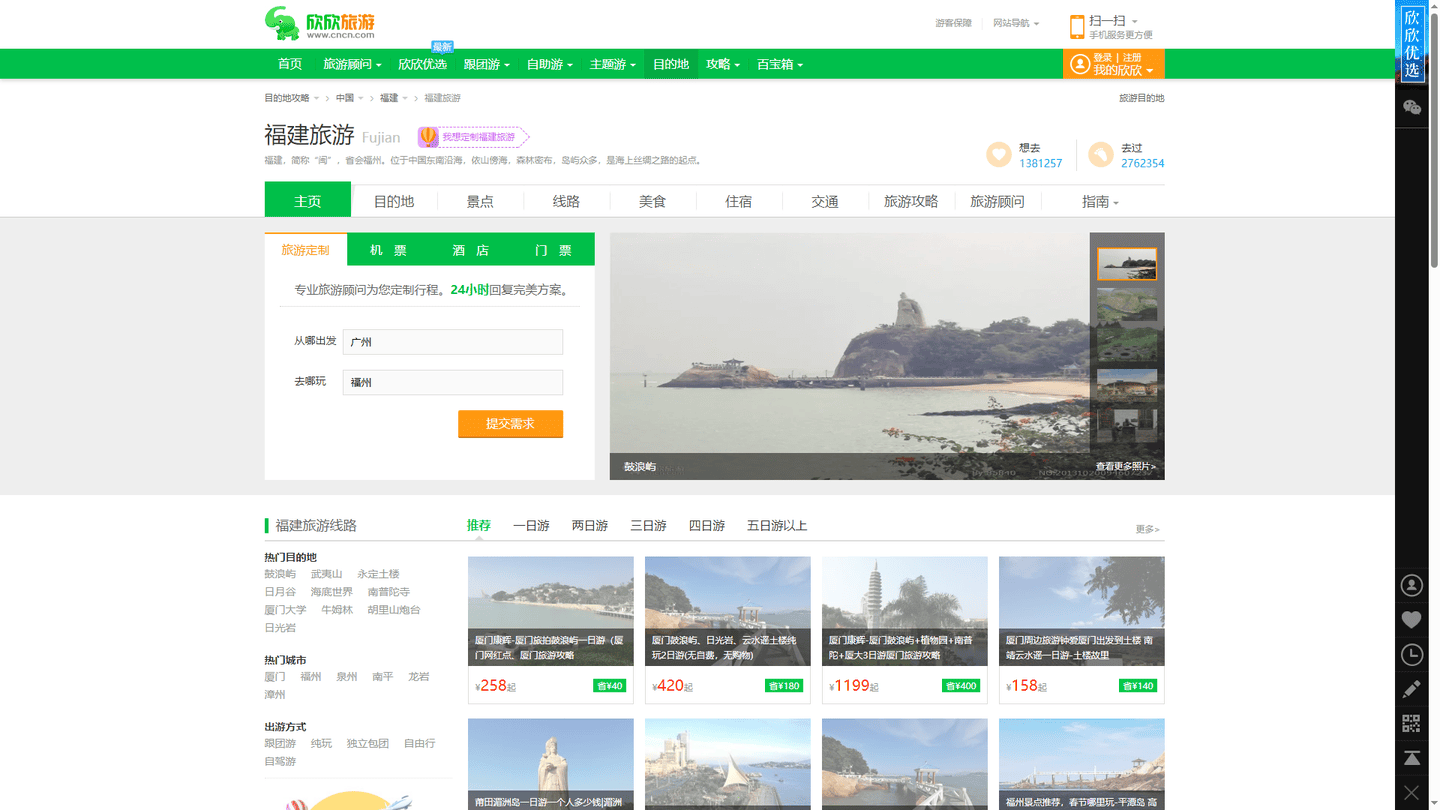Open the user profile icon in sidebar

tap(1412, 585)
